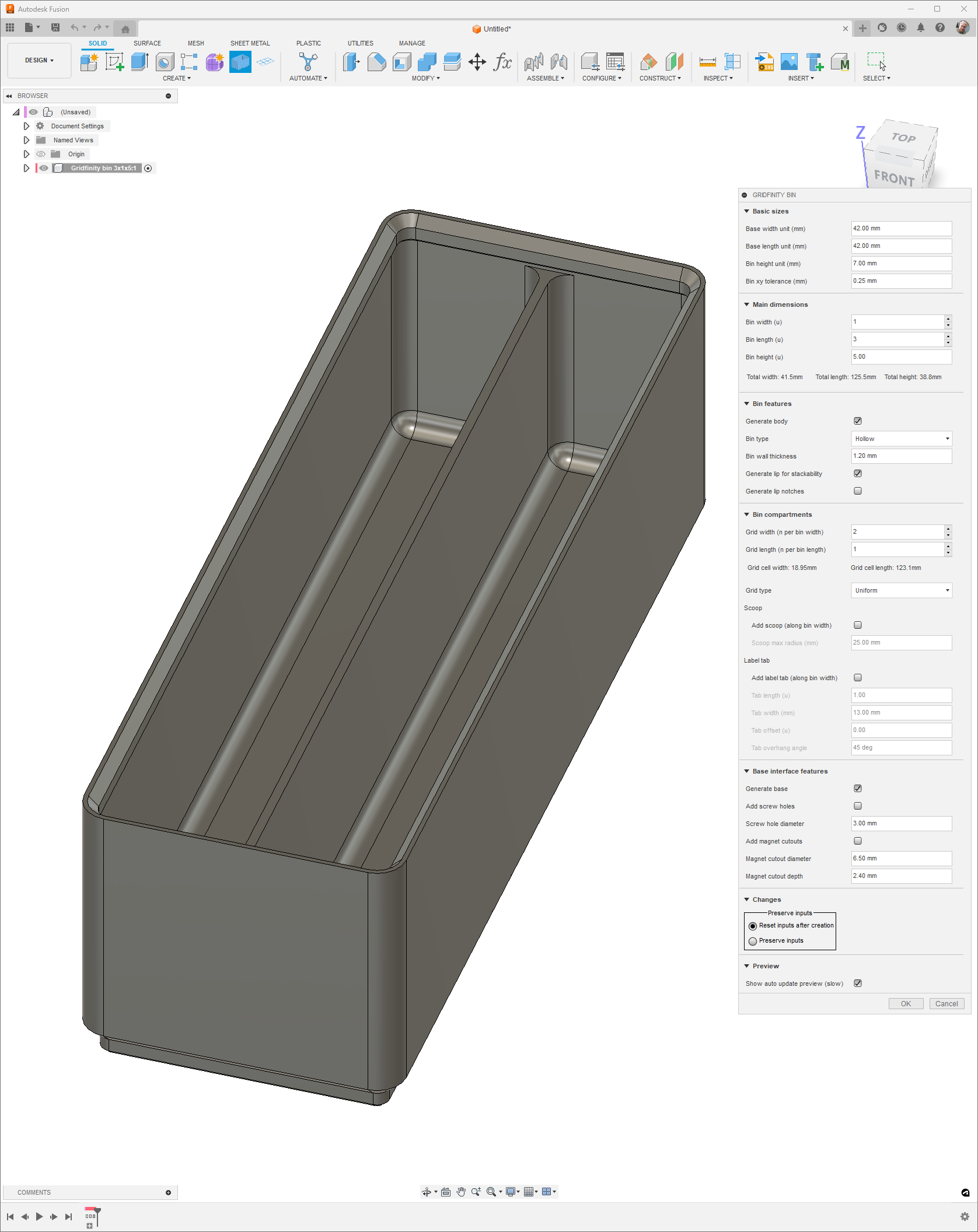Click Cancel in Gridfinity Bin dialog

[946, 1004]
